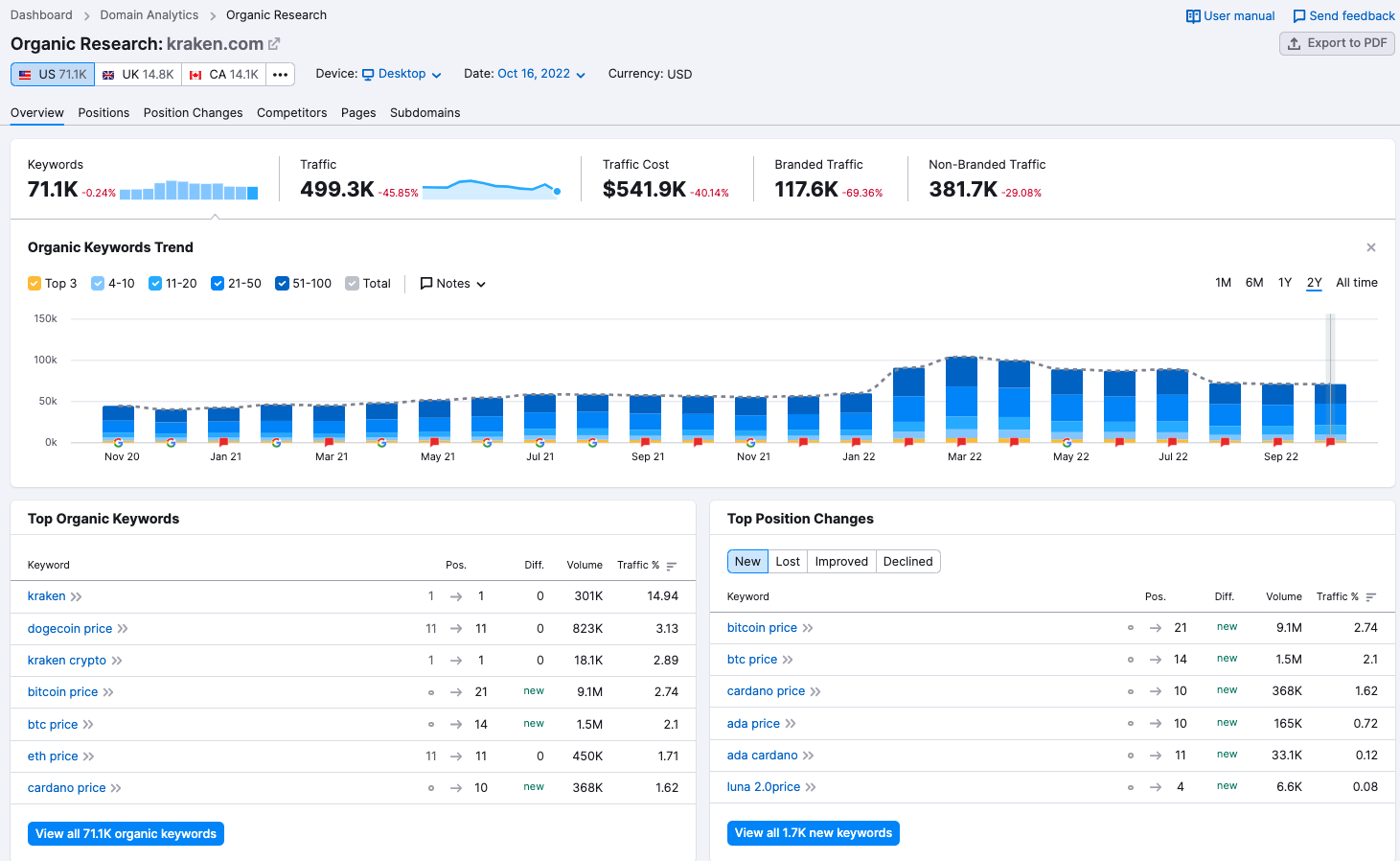
Task: Select the US 71.1K database tab
Action: click(53, 75)
